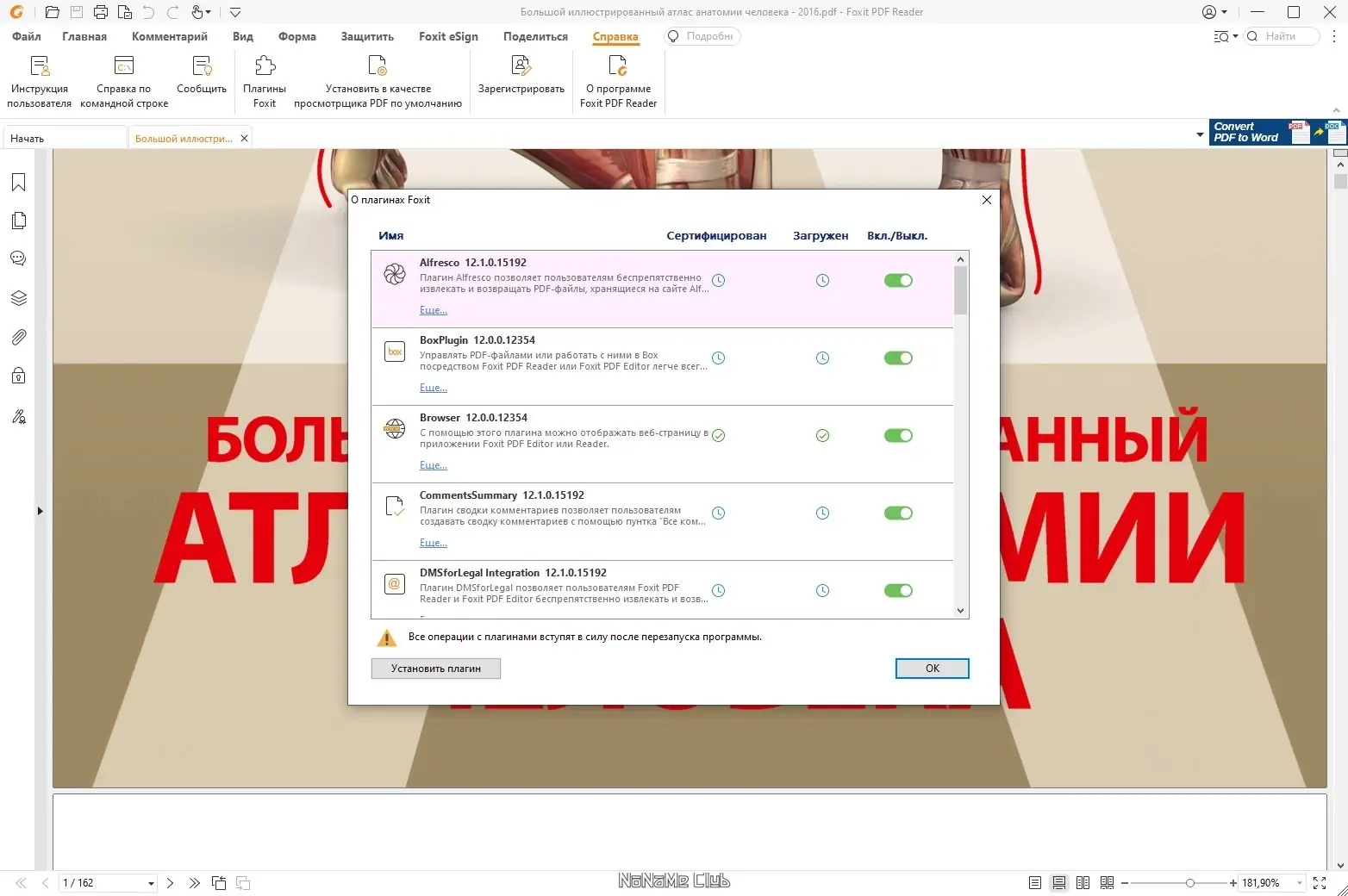Open the Pages thumbnails side panel

pyautogui.click(x=18, y=221)
